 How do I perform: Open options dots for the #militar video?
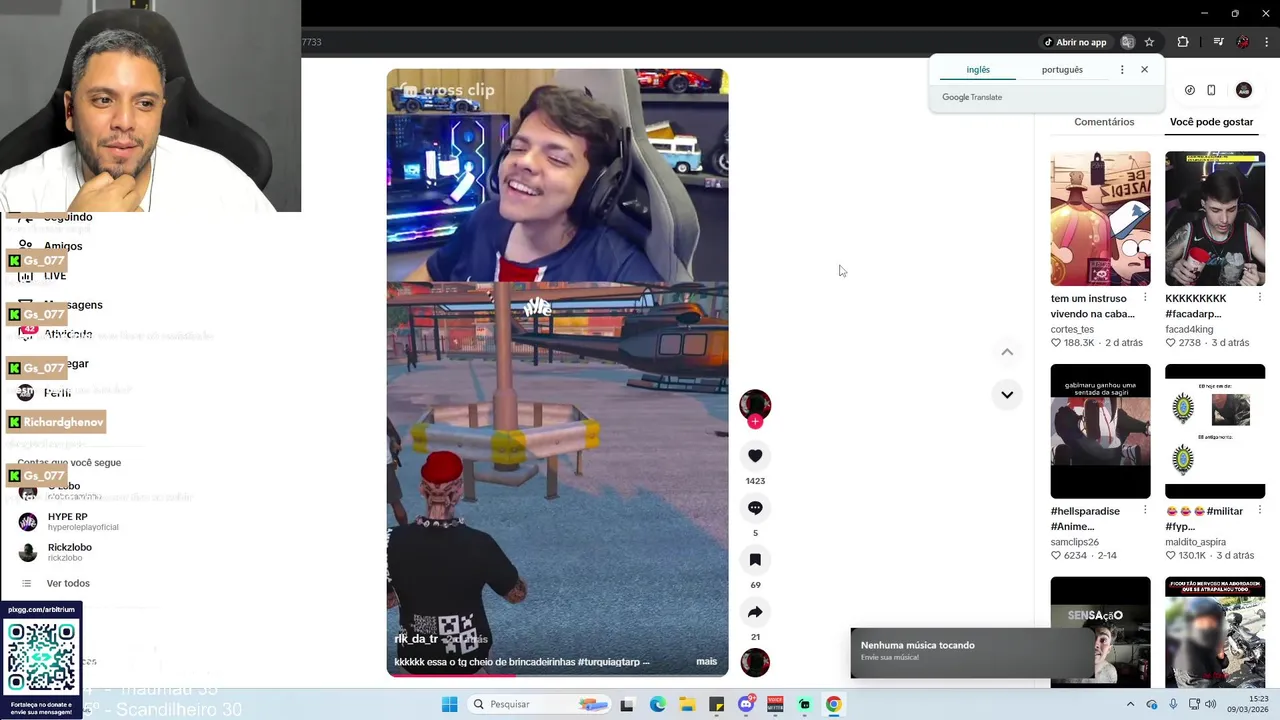pos(1260,511)
